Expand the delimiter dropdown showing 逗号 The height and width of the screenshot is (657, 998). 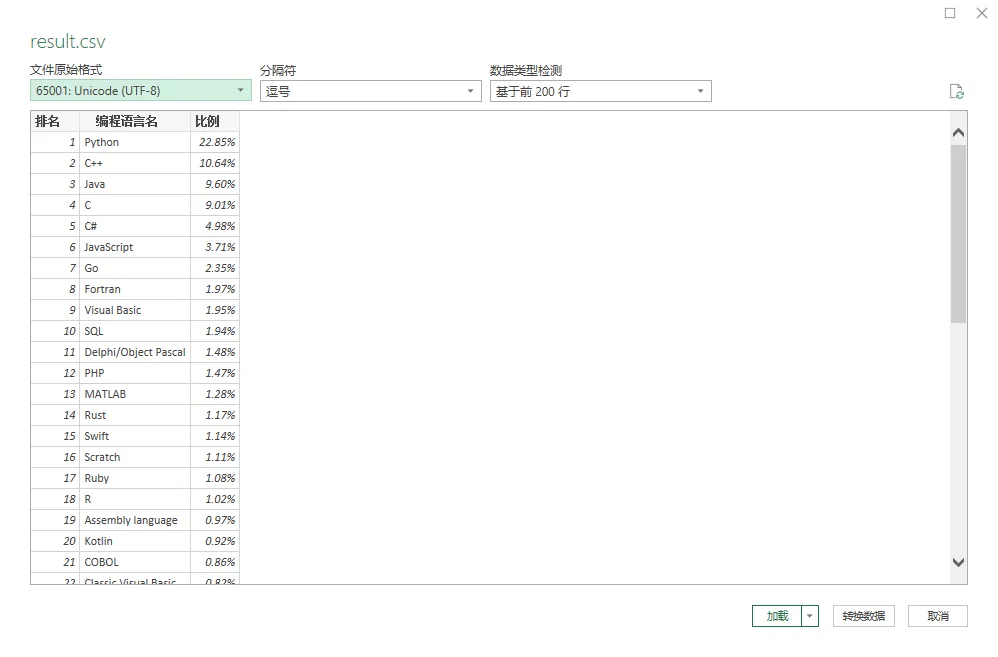coord(370,91)
